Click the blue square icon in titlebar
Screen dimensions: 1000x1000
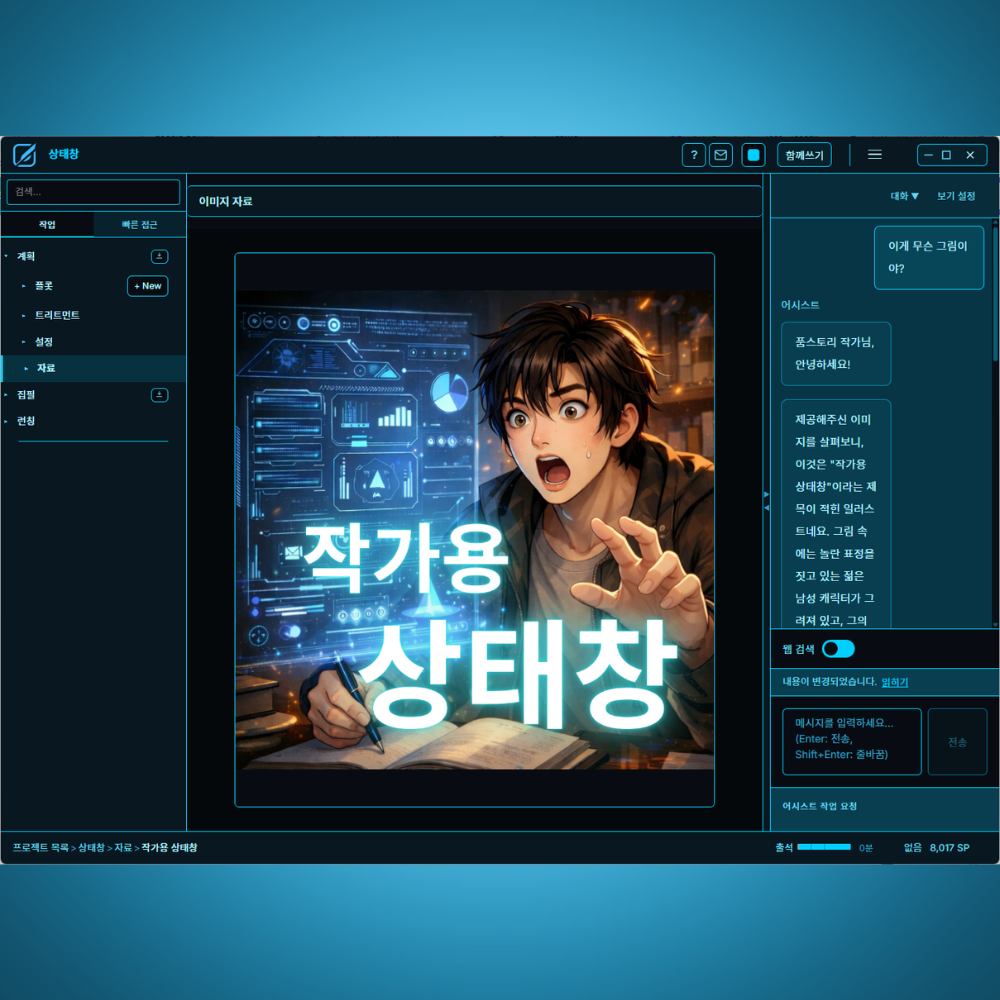tap(753, 154)
